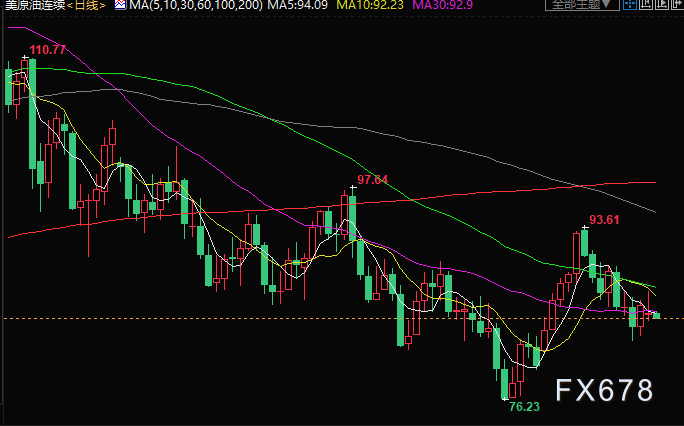
Task: Click the 110.77 high price marker
Action: tap(48, 50)
